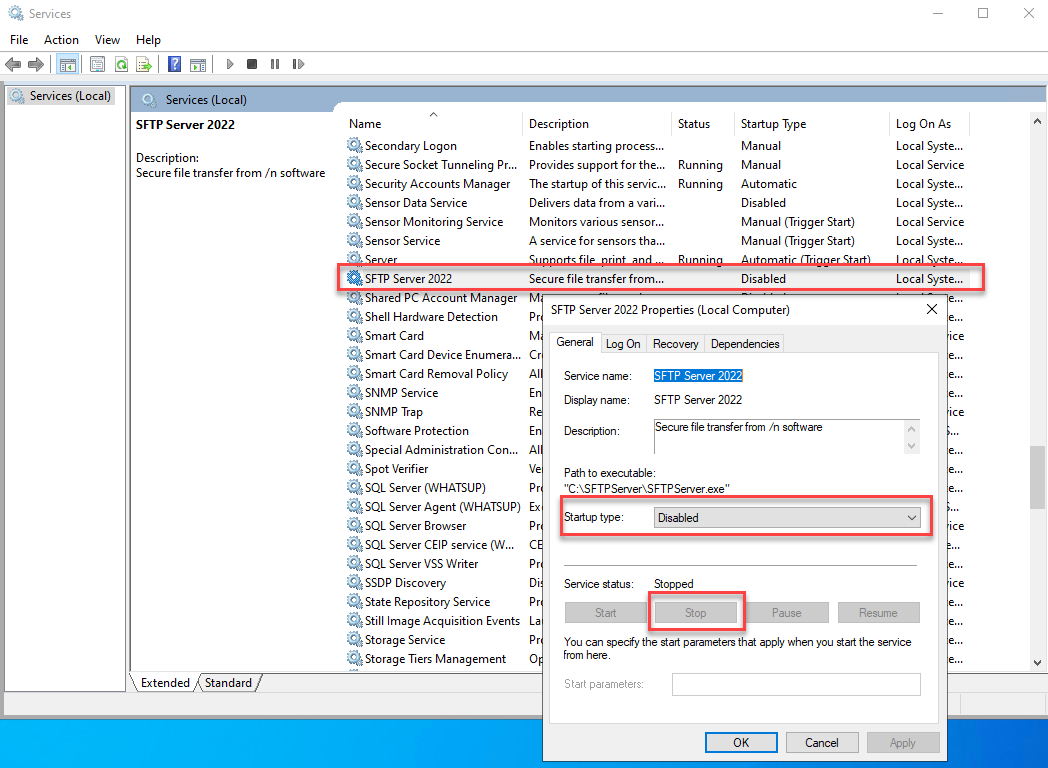
Task: Click the Restart Service toolbar icon
Action: (298, 64)
